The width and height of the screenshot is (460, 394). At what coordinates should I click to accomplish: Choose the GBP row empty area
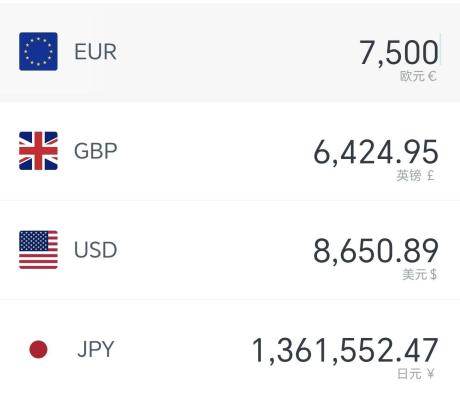(x=213, y=151)
